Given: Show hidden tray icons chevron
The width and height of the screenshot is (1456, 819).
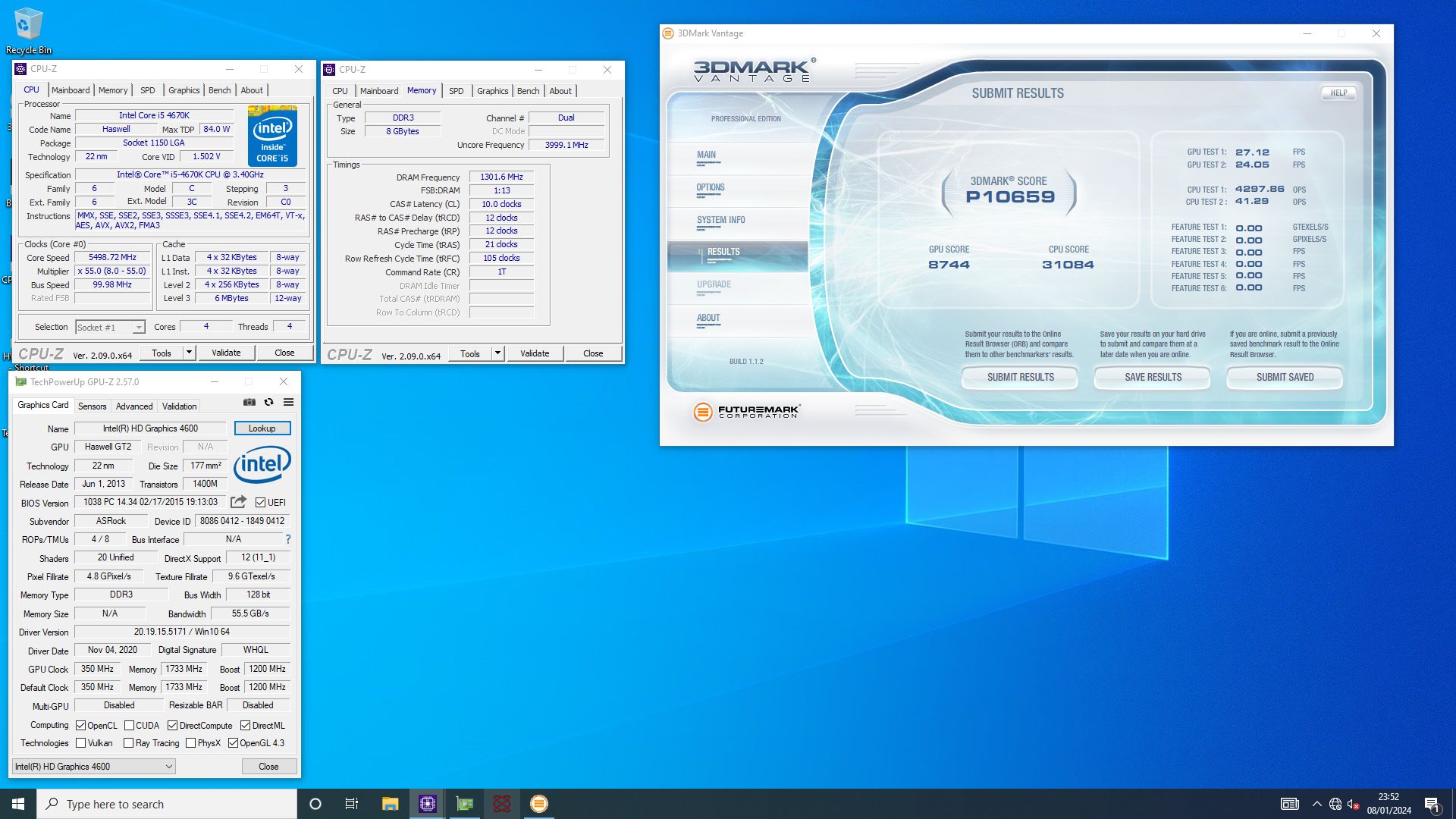Looking at the screenshot, I should click(x=1316, y=804).
